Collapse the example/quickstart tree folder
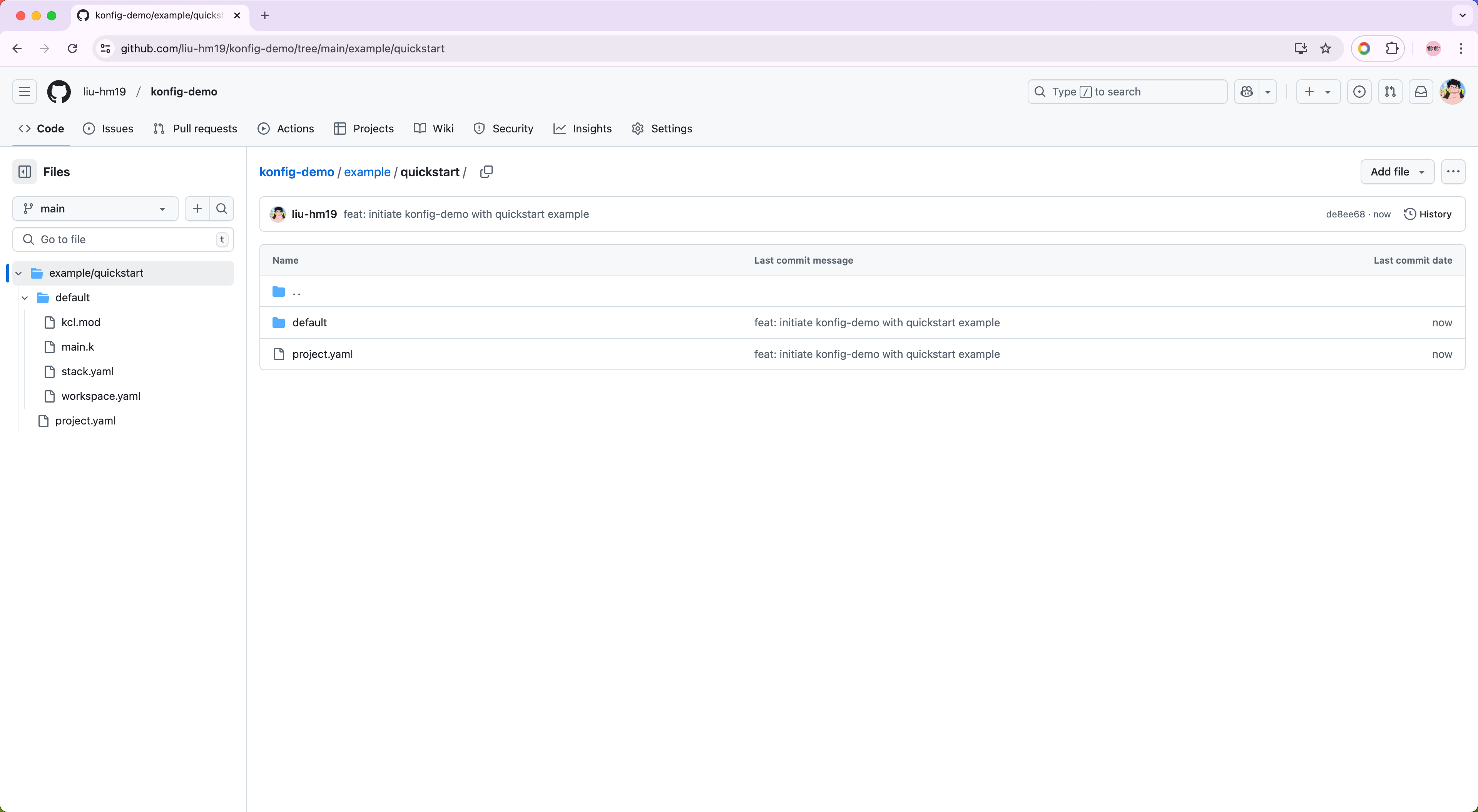This screenshot has width=1478, height=812. tap(18, 273)
